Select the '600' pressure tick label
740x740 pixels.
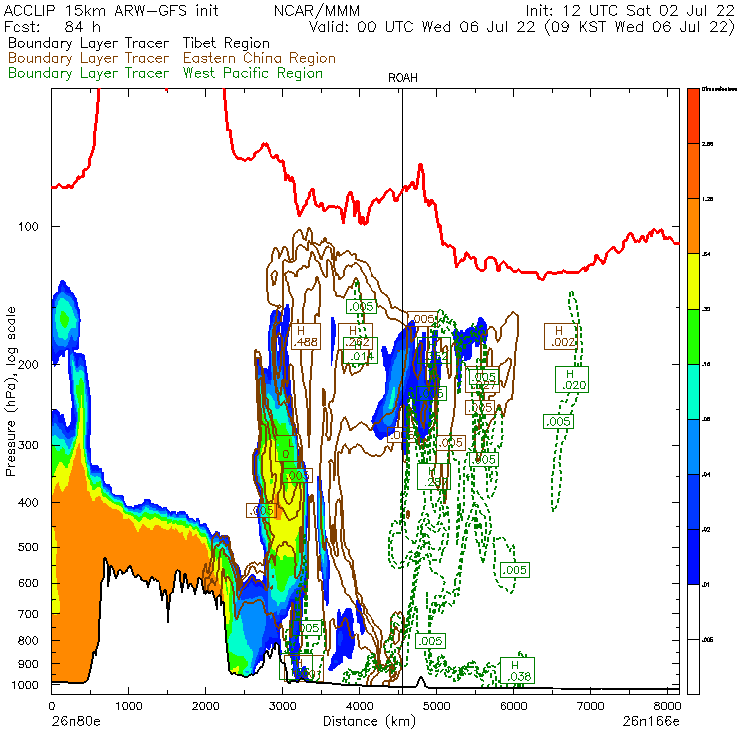tap(28, 583)
